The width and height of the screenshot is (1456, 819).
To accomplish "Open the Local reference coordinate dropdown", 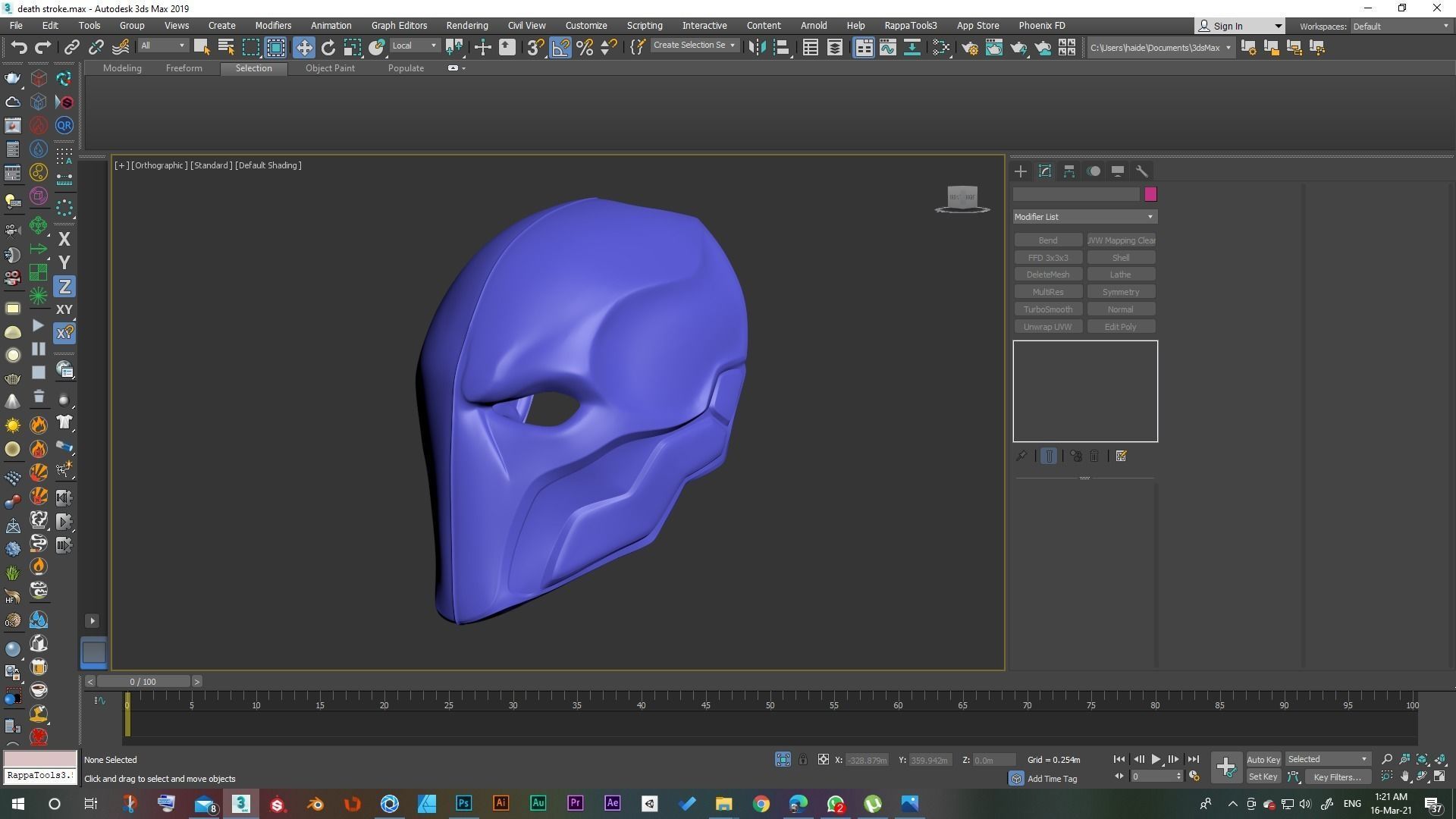I will tap(414, 45).
